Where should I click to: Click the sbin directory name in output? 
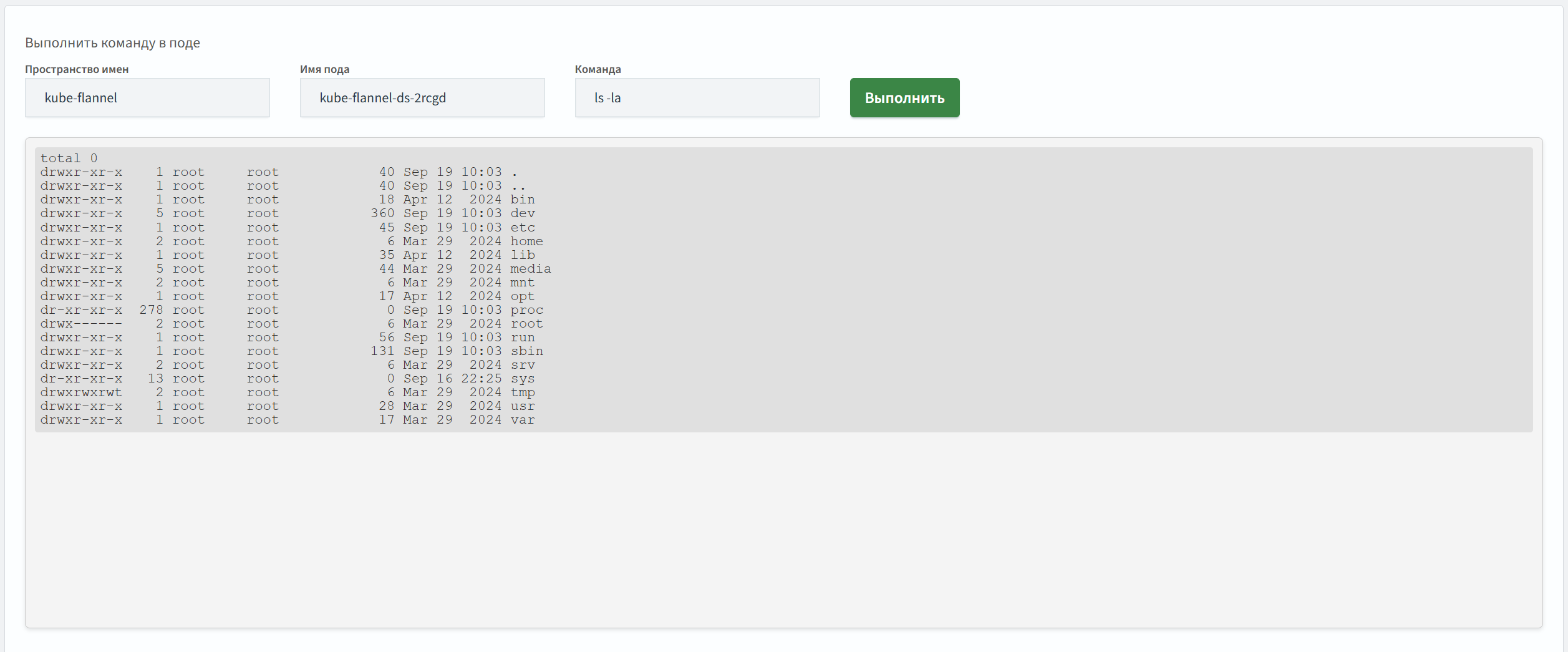[526, 351]
